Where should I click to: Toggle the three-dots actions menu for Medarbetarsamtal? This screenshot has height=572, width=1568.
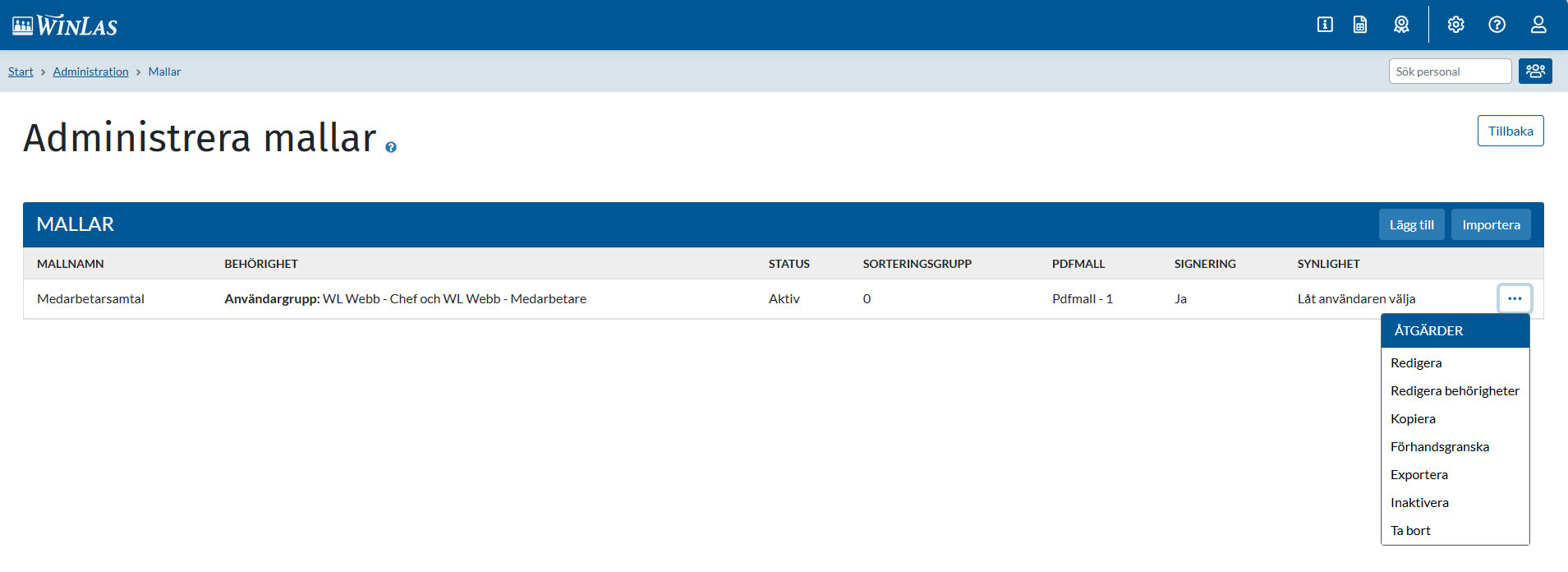click(x=1515, y=299)
